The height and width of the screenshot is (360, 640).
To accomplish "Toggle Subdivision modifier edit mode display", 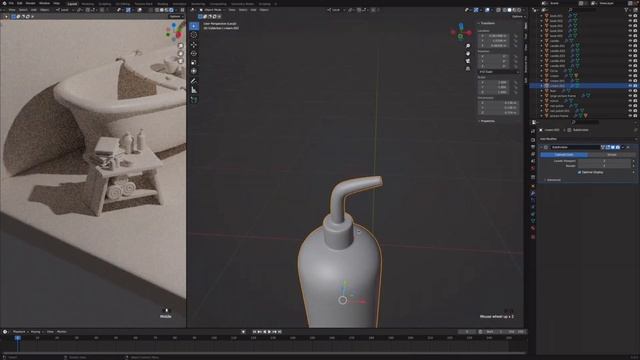I will [608, 147].
